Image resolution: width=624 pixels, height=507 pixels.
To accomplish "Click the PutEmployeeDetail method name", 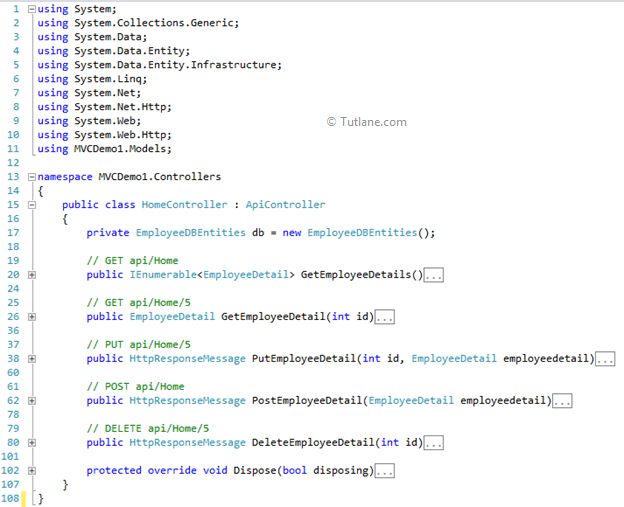I will 304,359.
